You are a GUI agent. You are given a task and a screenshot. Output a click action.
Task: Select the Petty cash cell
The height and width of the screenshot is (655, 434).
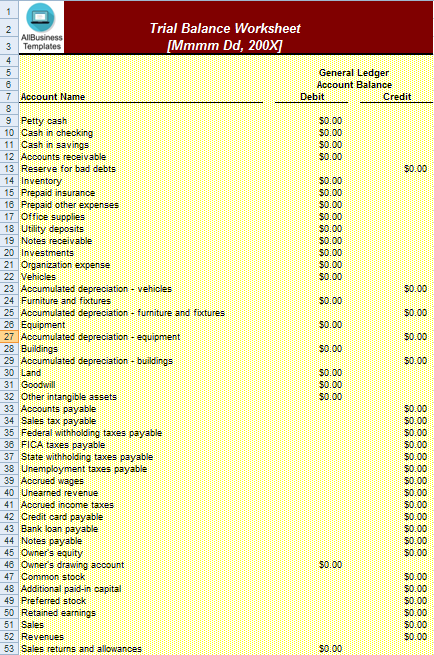point(44,121)
